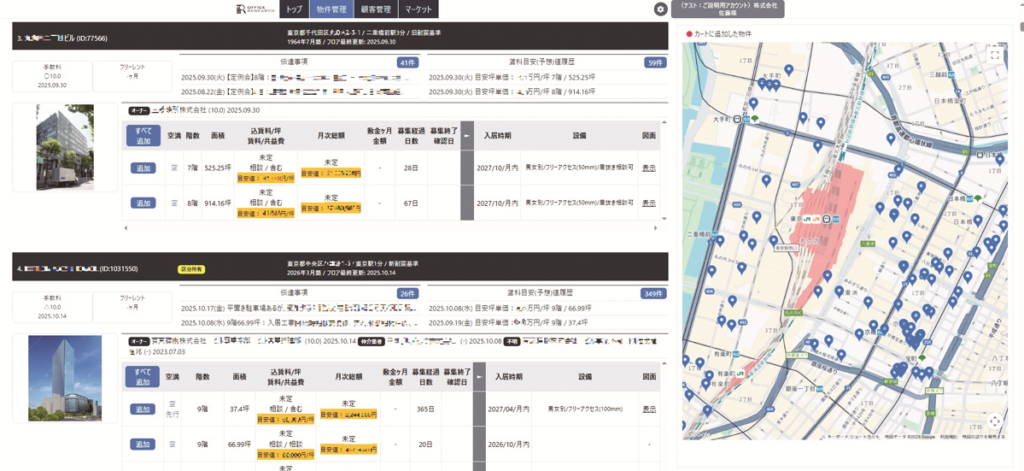
Task: Open the トップ tab
Action: tap(292, 9)
